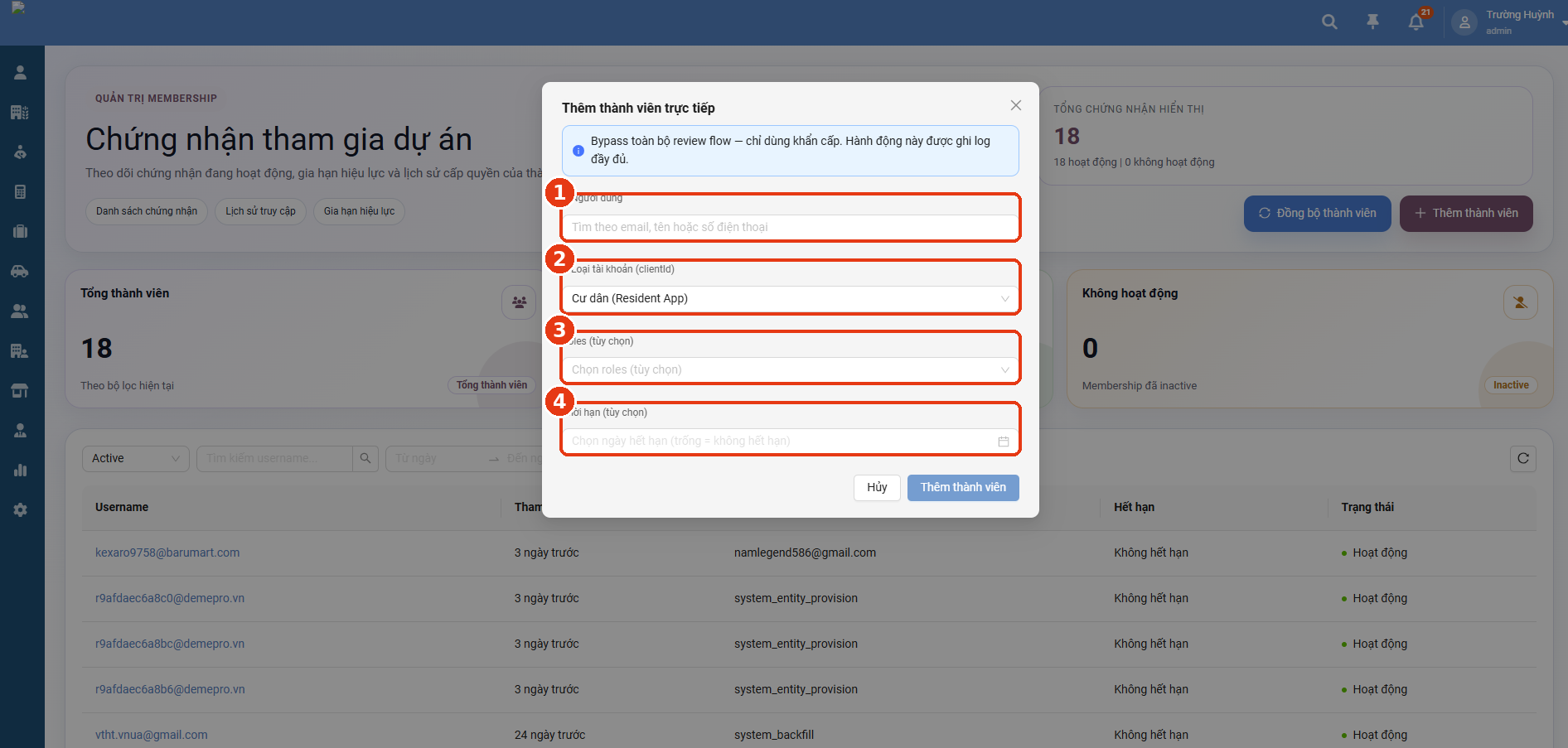Open r9afdaec6a8c0@demepro.vn user link
Viewport: 1568px width, 748px height.
[170, 598]
